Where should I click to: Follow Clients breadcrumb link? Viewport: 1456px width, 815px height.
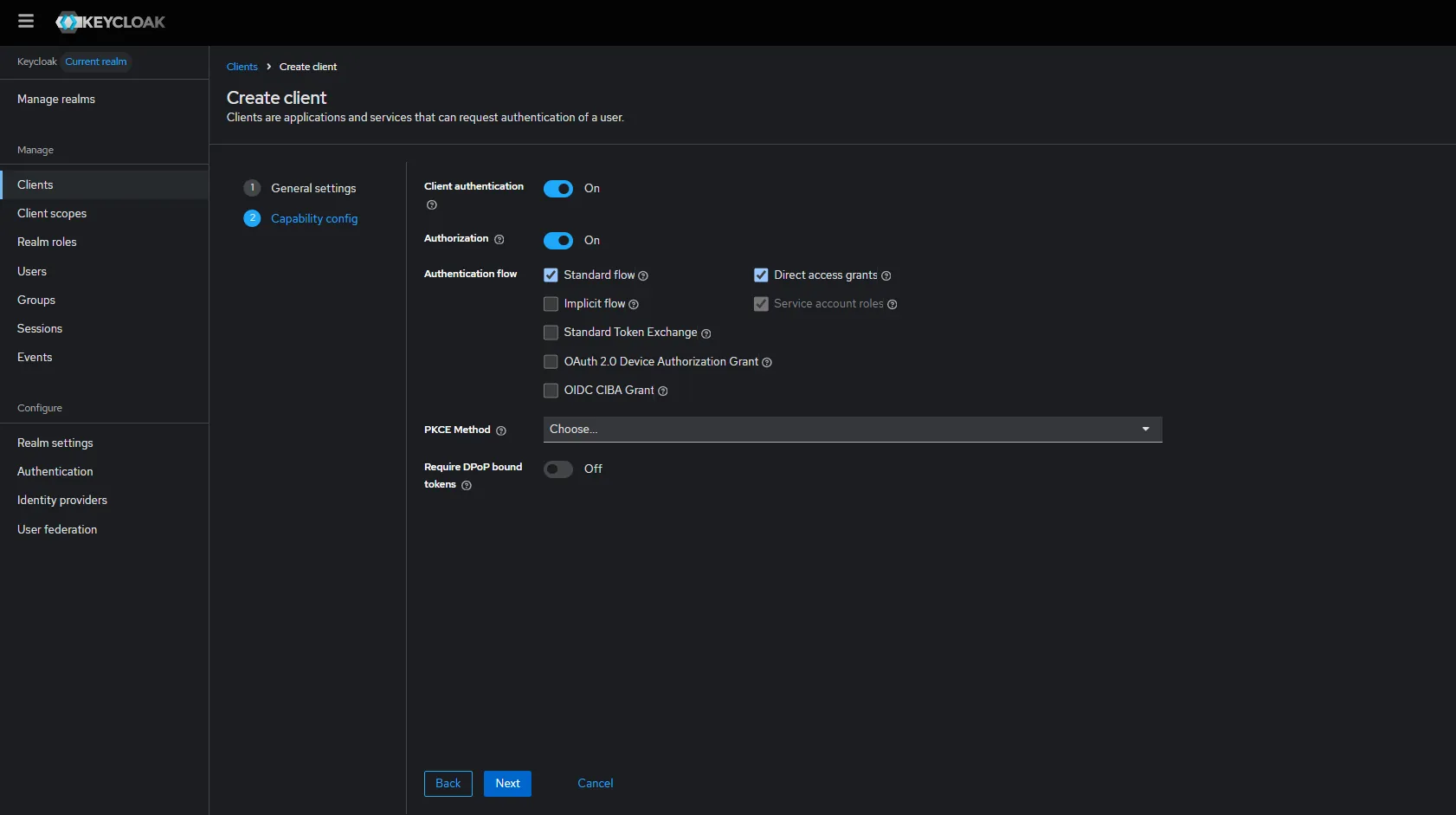[x=242, y=67]
